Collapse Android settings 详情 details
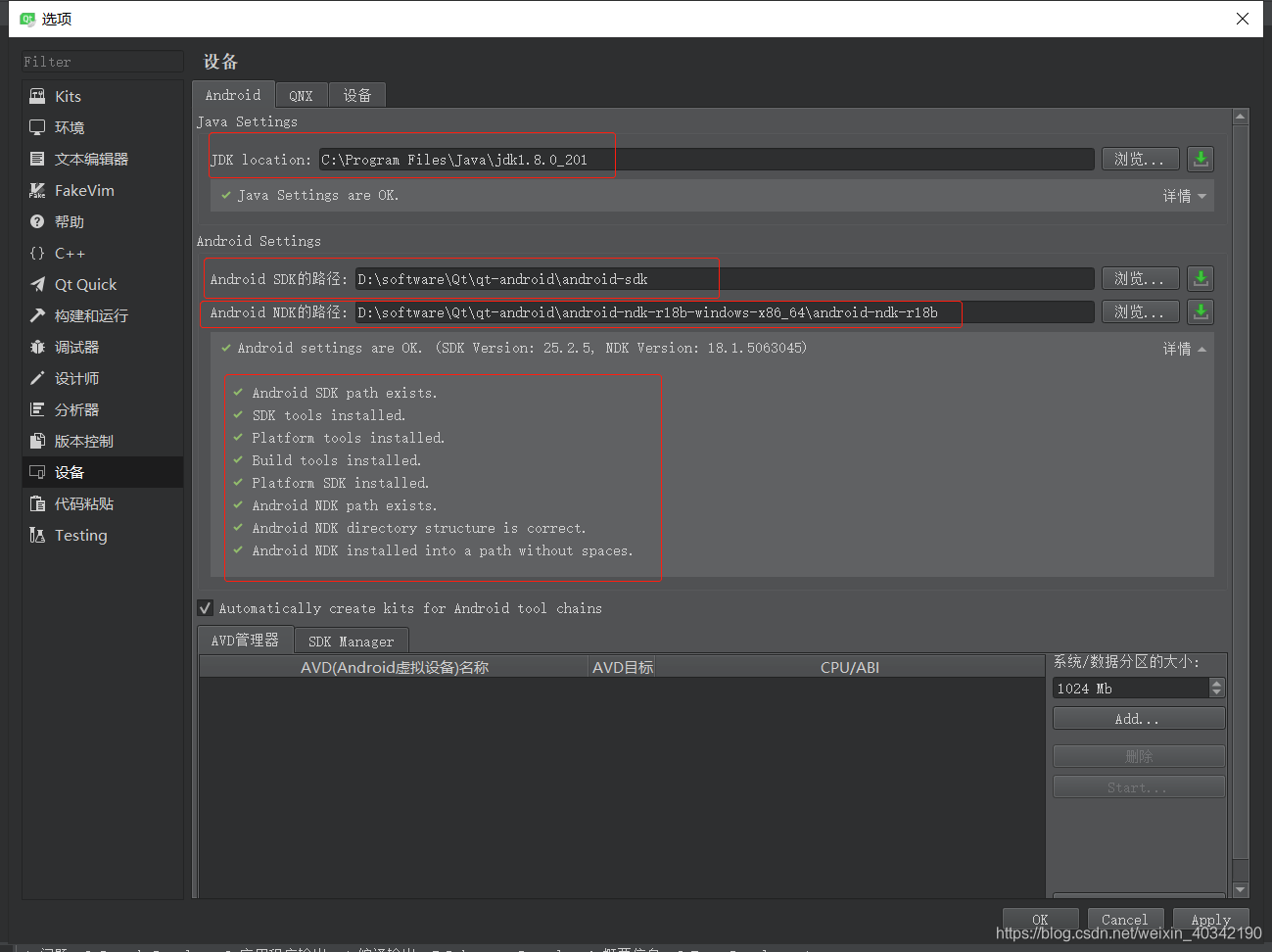1272x952 pixels. pyautogui.click(x=1185, y=349)
